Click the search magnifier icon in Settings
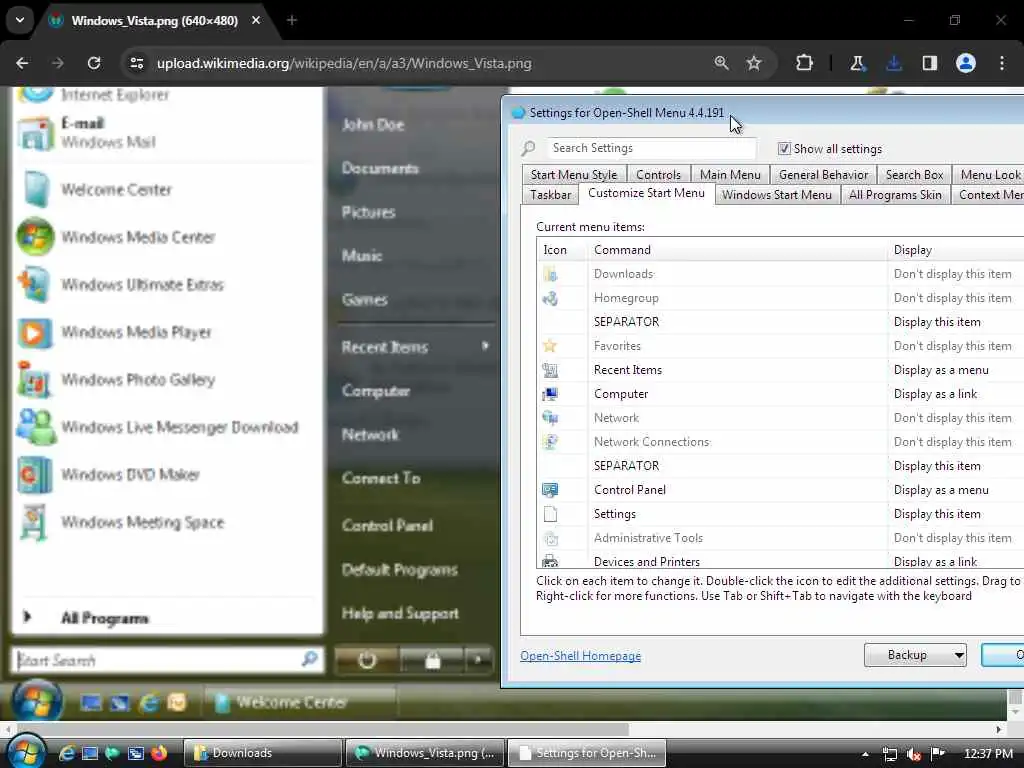The image size is (1024, 768). [x=528, y=149]
